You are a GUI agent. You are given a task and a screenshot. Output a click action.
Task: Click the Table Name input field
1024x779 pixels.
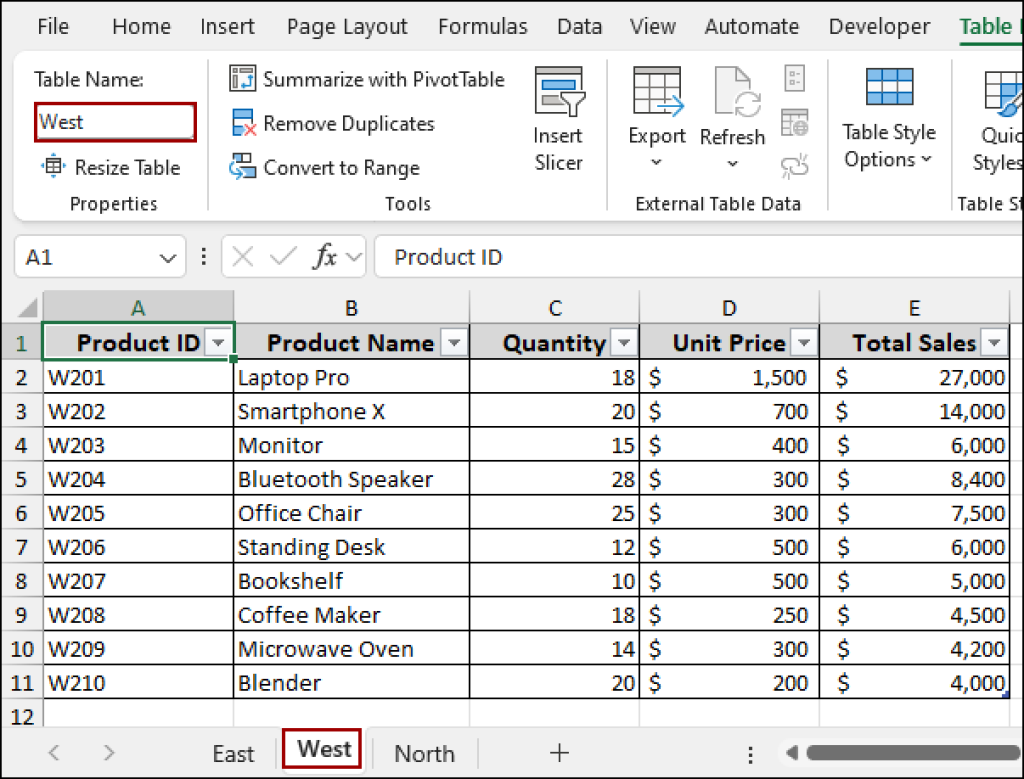point(114,121)
